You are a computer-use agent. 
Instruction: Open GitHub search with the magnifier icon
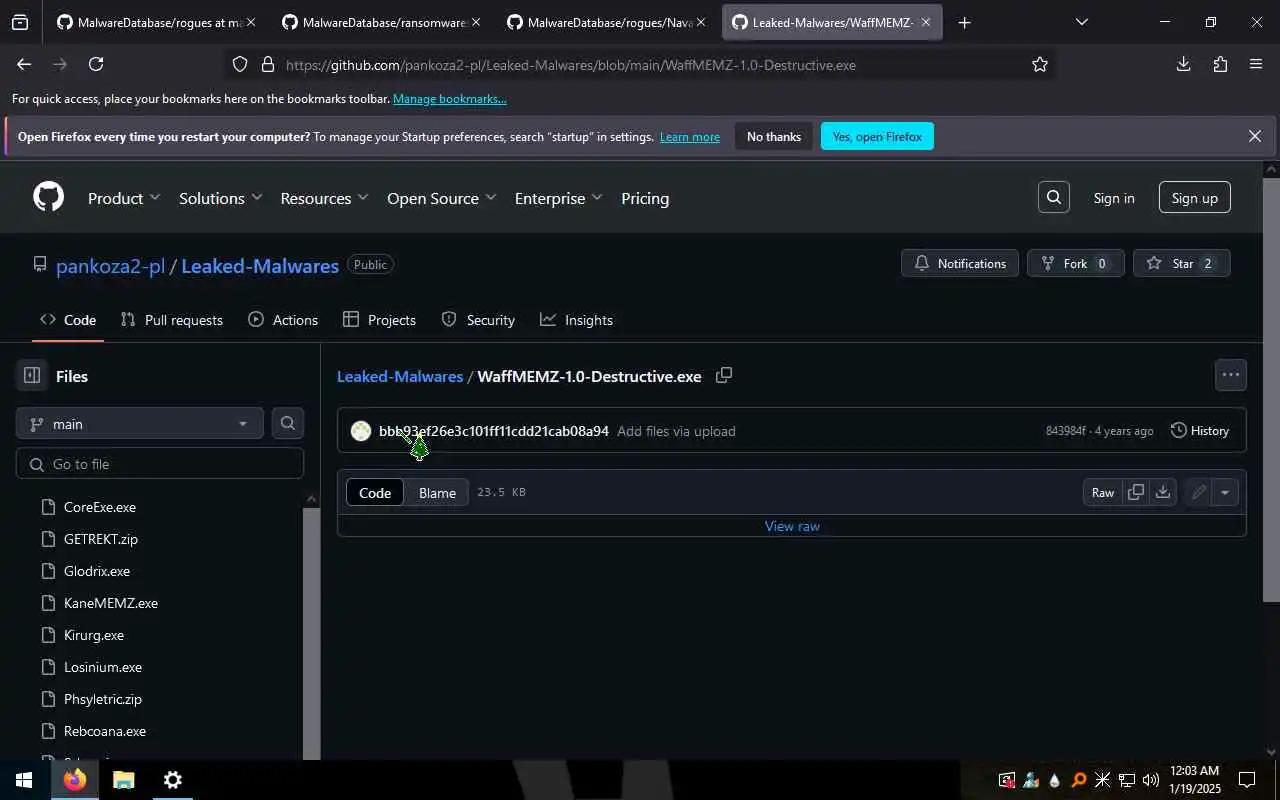tap(1054, 198)
